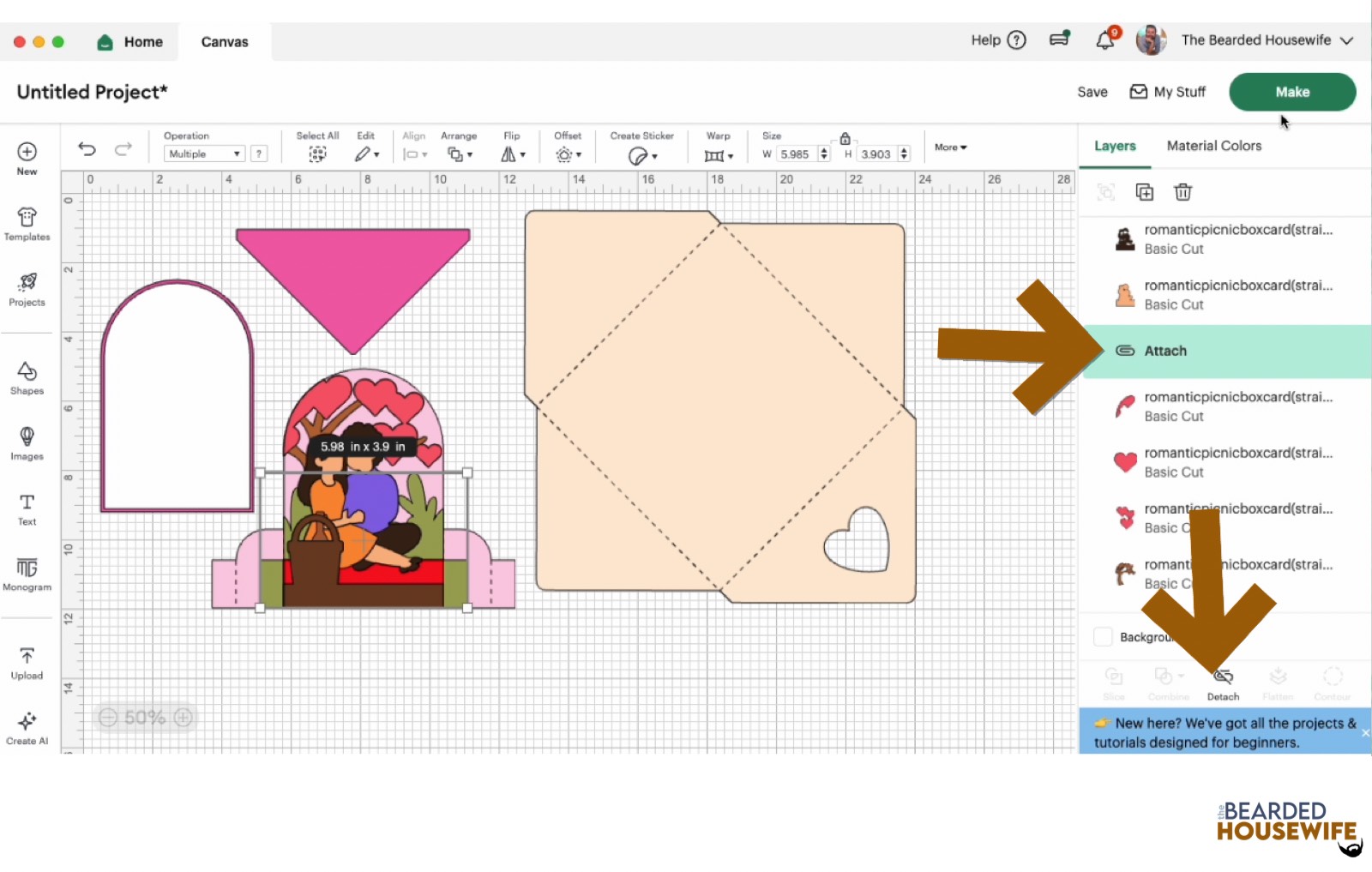Click the Upload icon
Screen dimensions: 1372x872
pyautogui.click(x=27, y=662)
